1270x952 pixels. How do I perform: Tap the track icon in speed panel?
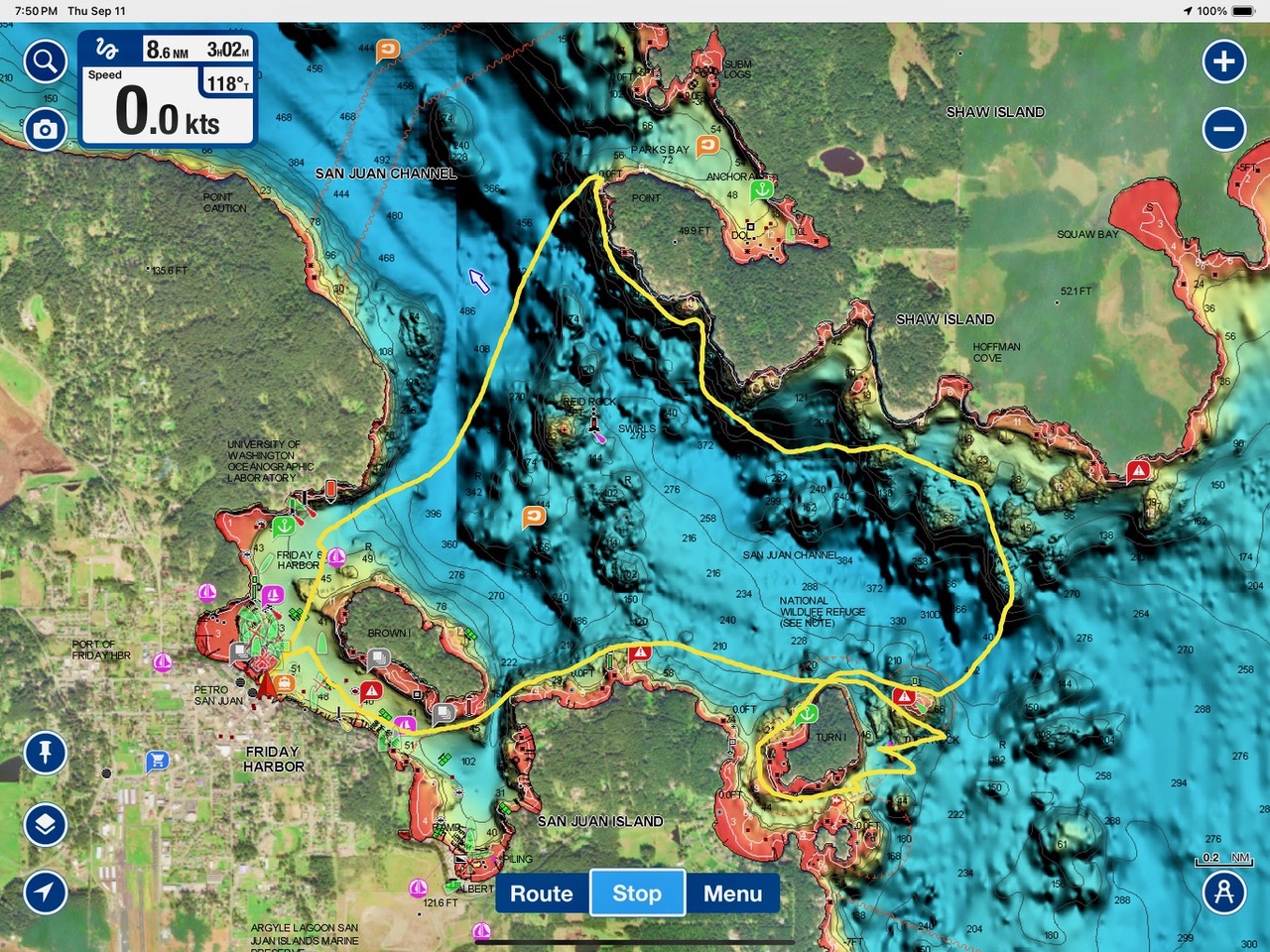(x=107, y=50)
